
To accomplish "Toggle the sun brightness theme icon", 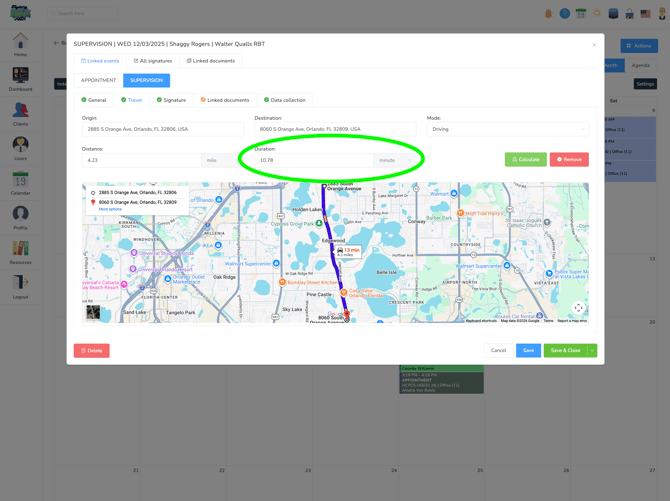I will [597, 14].
